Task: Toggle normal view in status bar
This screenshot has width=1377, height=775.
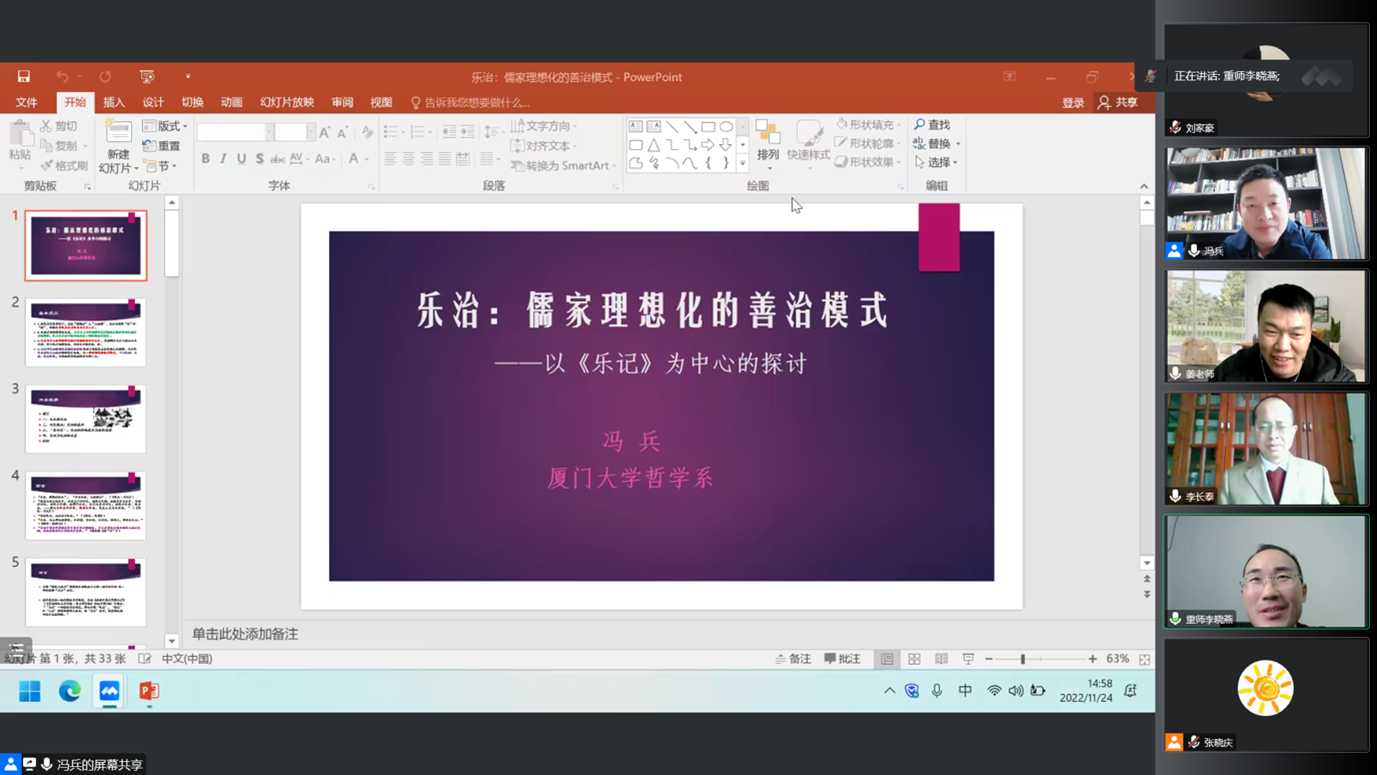Action: [x=887, y=659]
